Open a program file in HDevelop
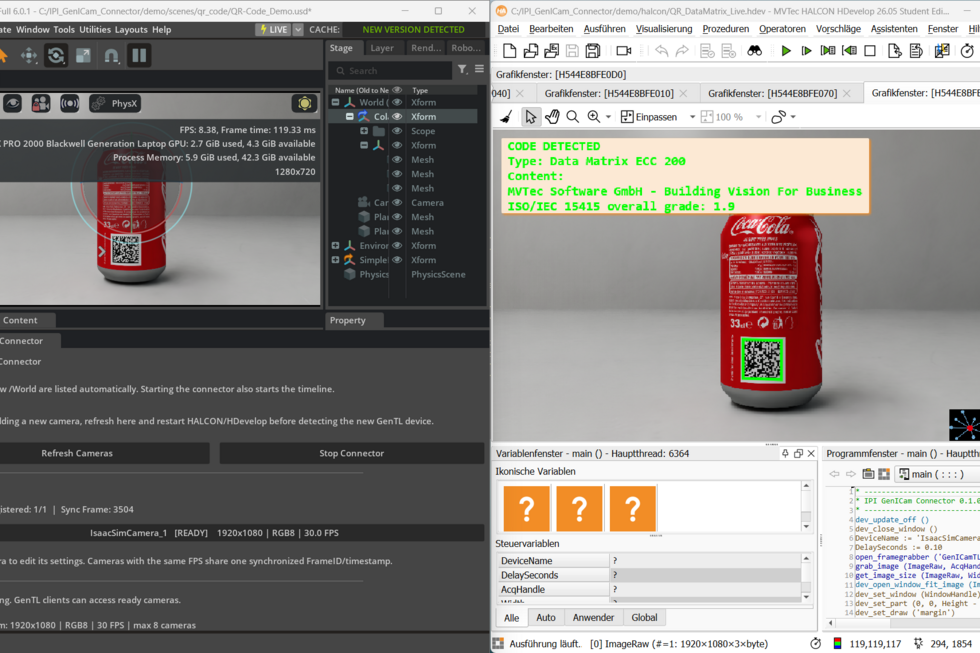 pos(531,51)
